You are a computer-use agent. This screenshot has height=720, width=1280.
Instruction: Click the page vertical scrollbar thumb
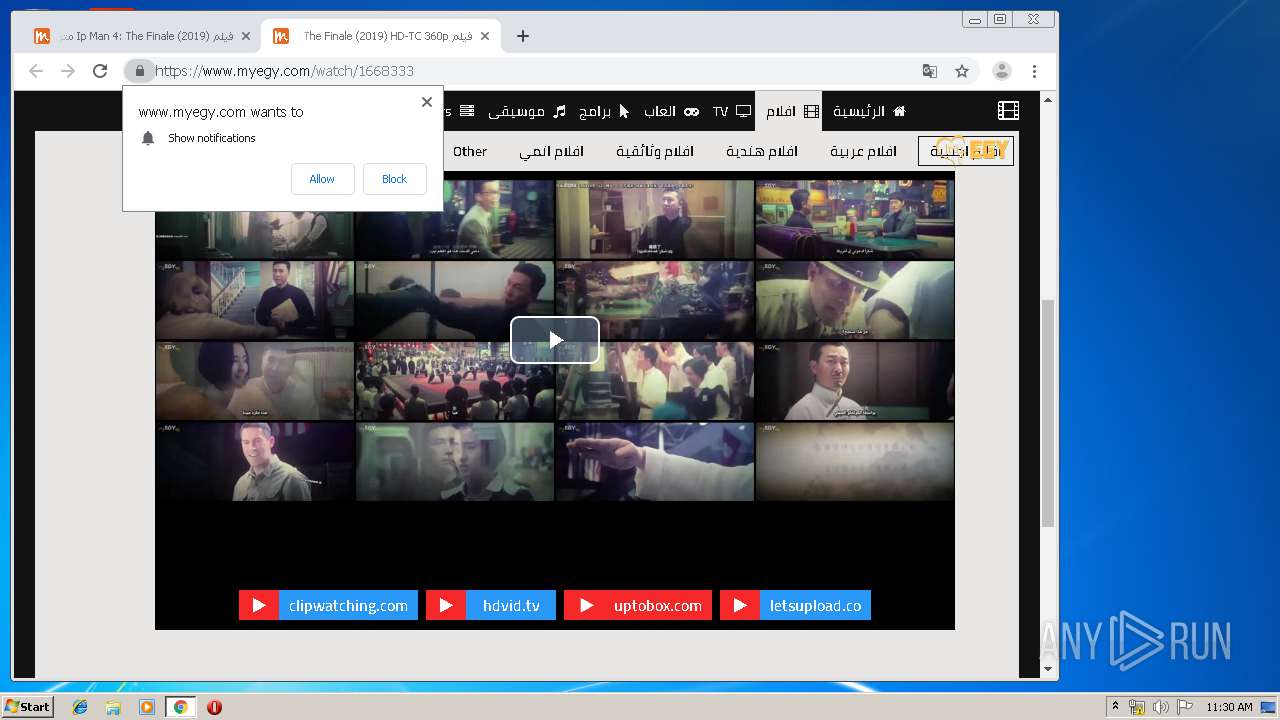[x=1048, y=412]
